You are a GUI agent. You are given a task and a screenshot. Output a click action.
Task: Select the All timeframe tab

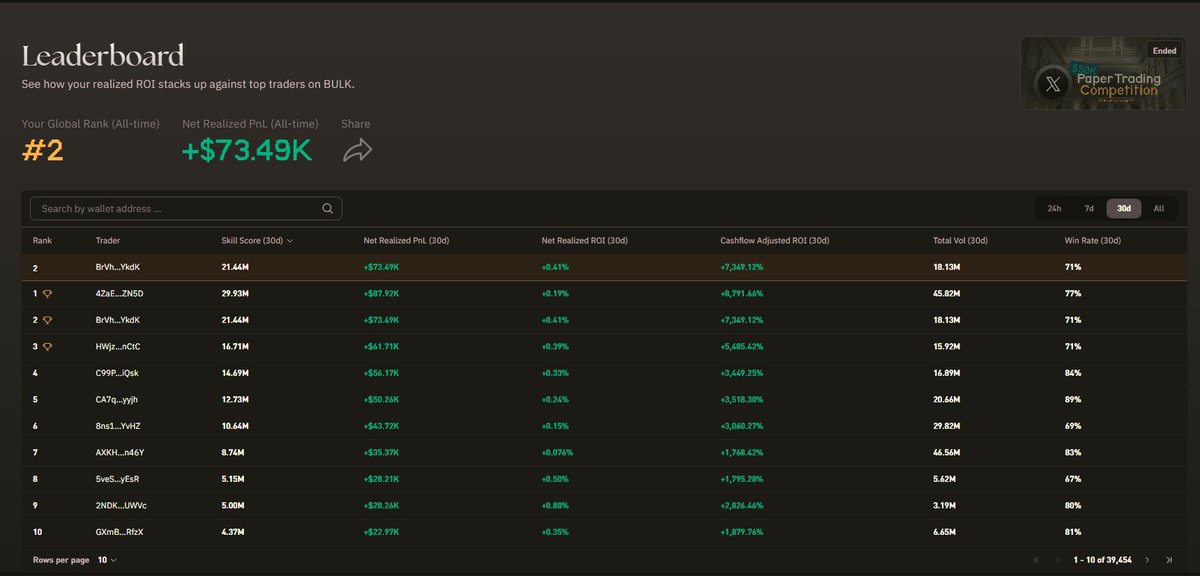tap(1159, 209)
